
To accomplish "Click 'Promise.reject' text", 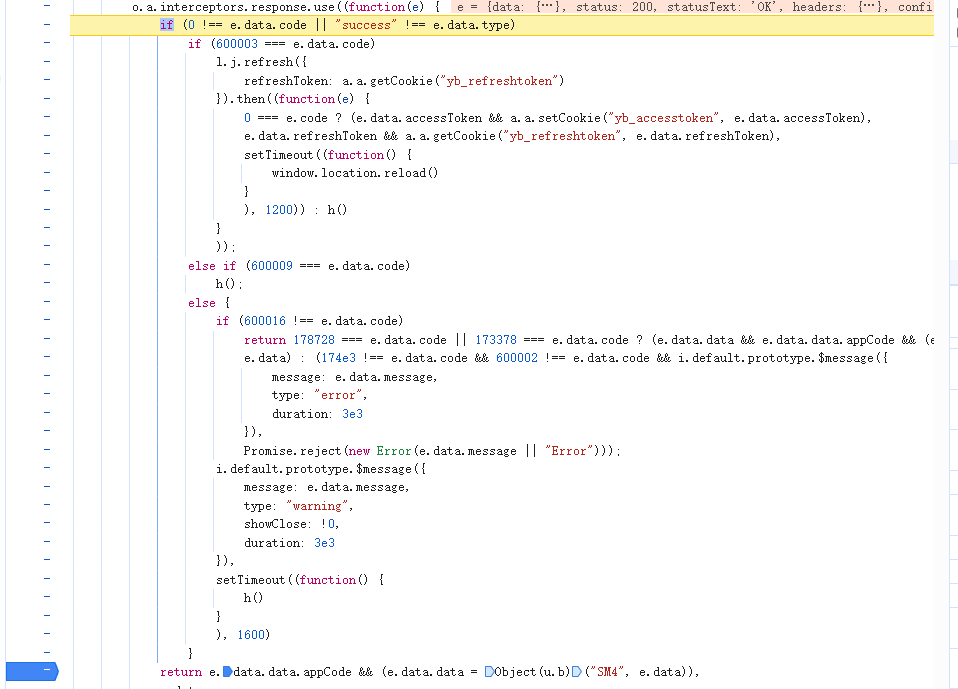I will pyautogui.click(x=292, y=451).
